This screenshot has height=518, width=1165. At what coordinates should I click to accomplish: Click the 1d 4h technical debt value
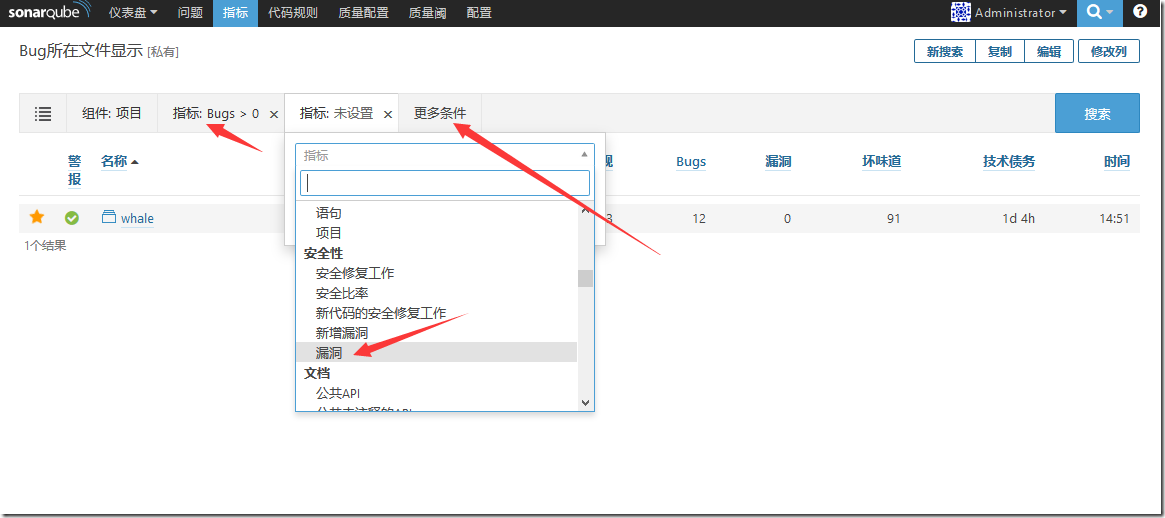tap(1019, 218)
